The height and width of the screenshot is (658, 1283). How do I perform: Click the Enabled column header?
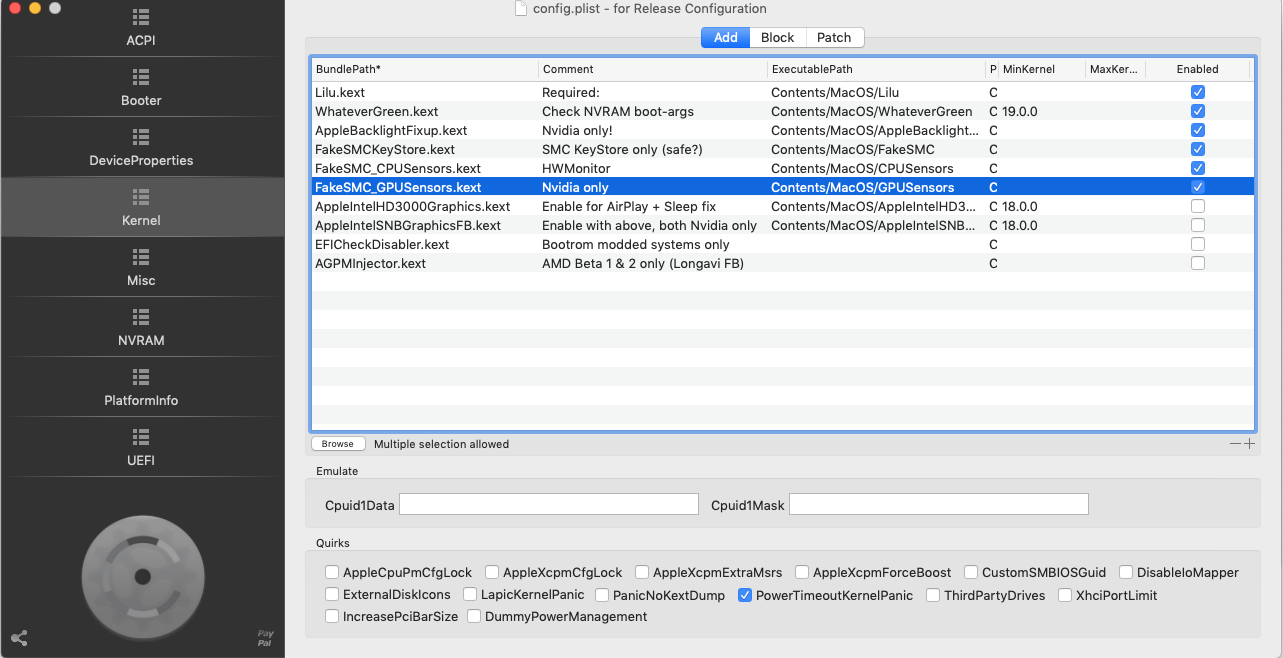[x=1197, y=69]
